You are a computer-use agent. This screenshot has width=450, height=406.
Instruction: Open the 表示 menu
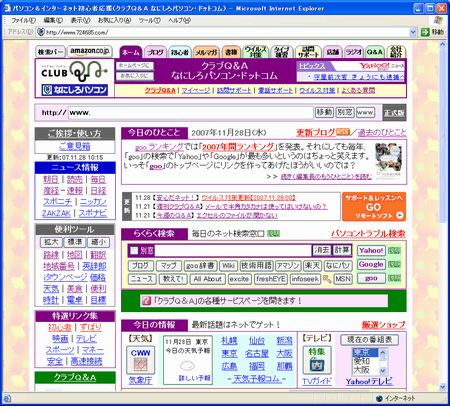pyautogui.click(x=80, y=20)
